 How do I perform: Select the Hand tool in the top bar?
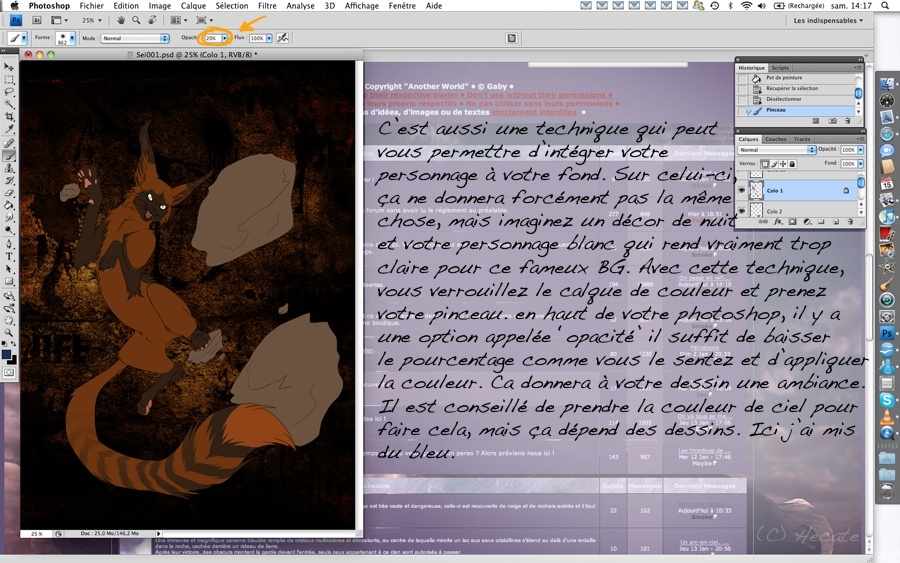pyautogui.click(x=121, y=20)
